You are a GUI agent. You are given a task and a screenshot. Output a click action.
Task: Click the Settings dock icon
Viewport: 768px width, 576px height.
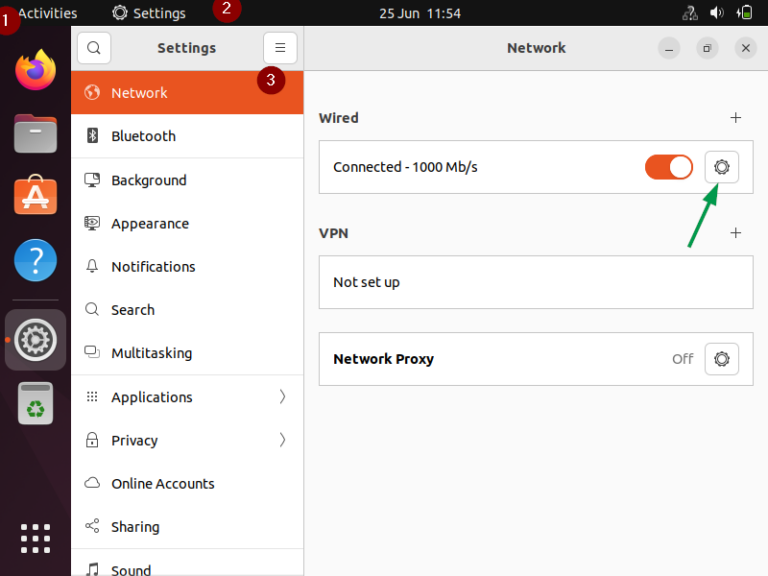(x=35, y=339)
